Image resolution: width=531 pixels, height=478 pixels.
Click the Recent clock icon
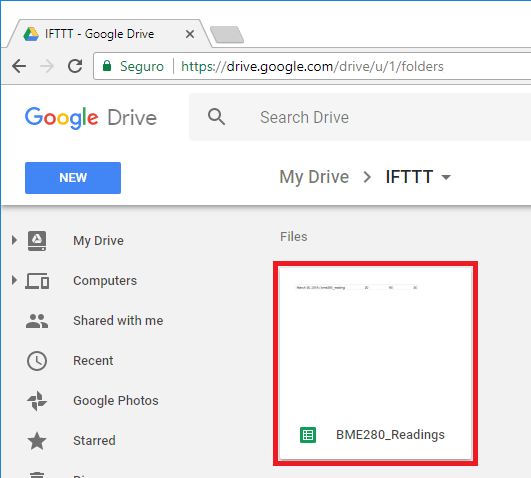37,361
